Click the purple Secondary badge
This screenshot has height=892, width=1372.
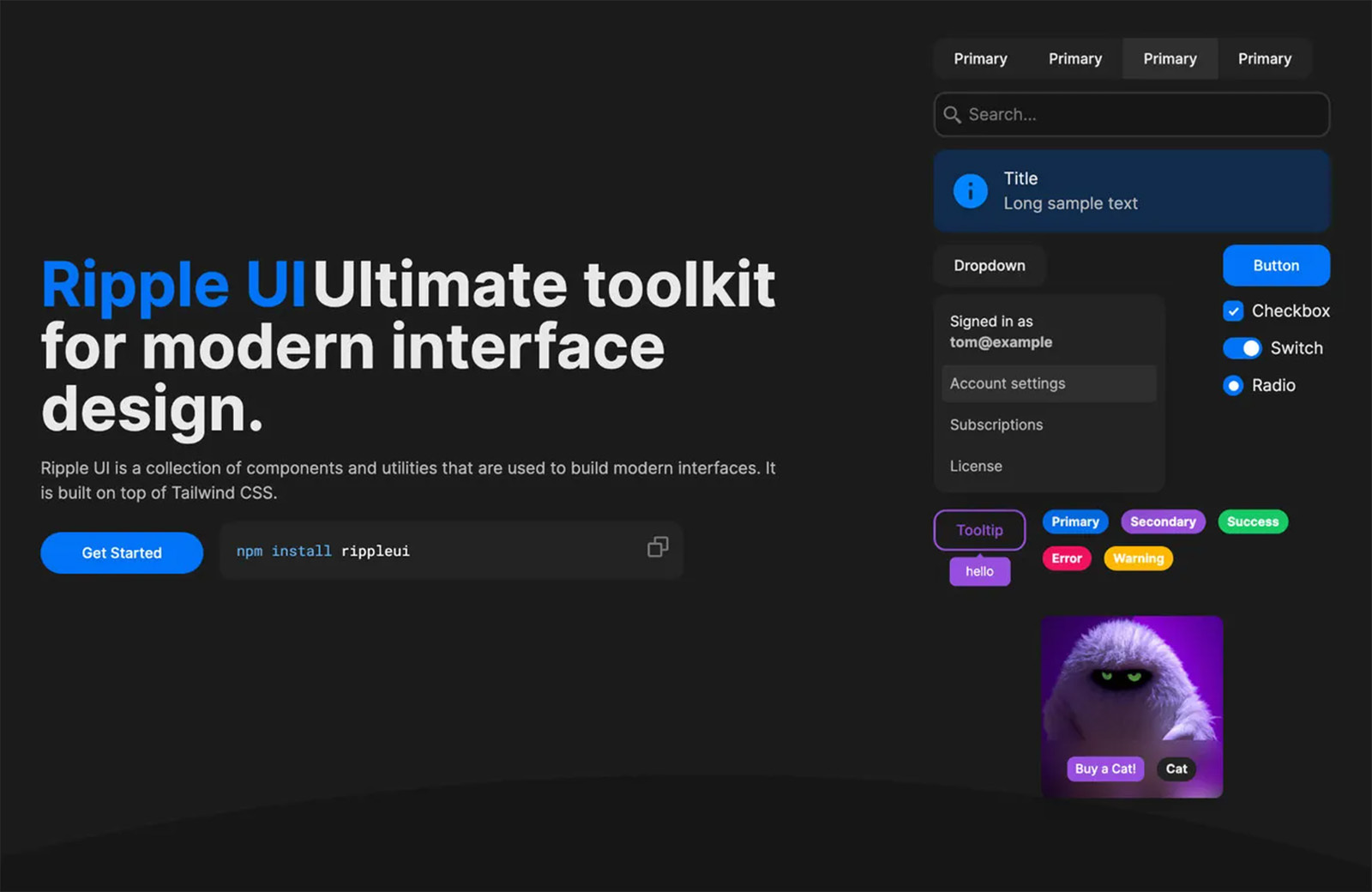pos(1163,521)
